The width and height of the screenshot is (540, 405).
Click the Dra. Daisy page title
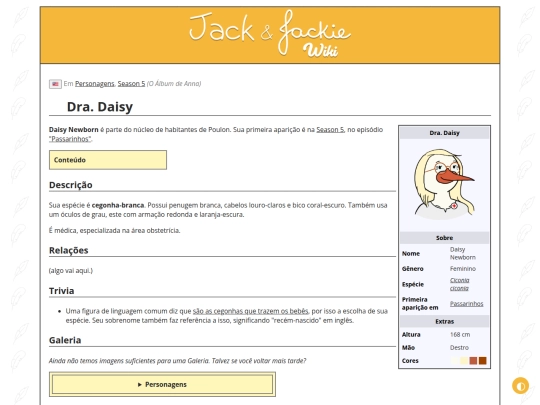[x=100, y=107]
